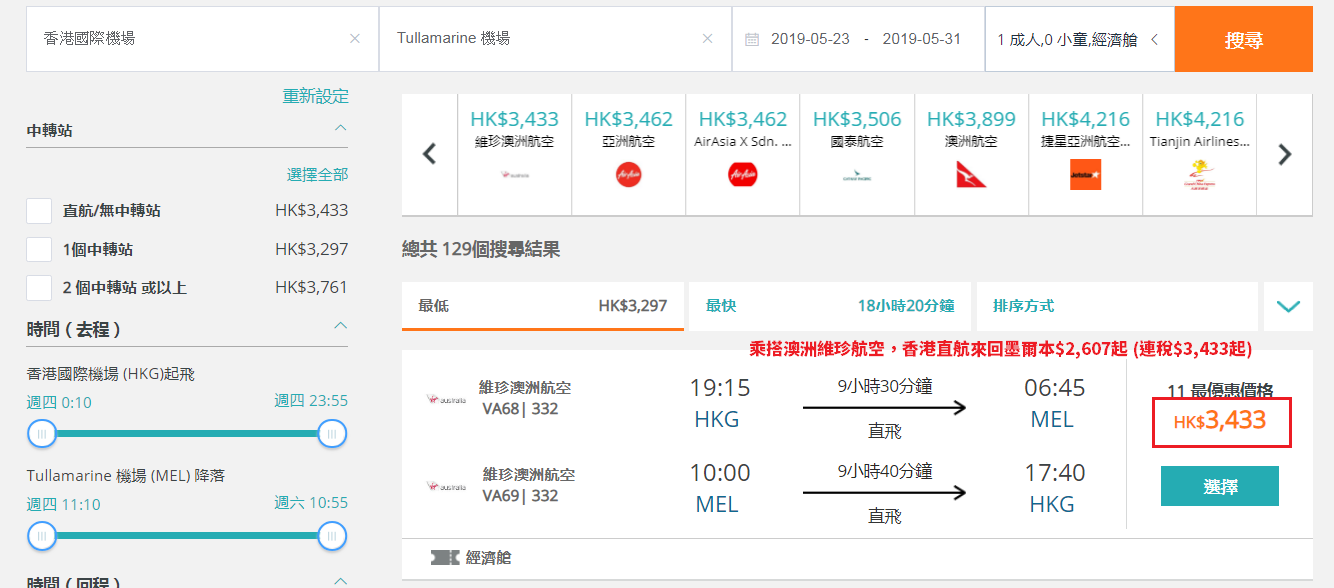Click the next arrow in airline carousel
Screen dimensions: 1334x588
(1285, 154)
